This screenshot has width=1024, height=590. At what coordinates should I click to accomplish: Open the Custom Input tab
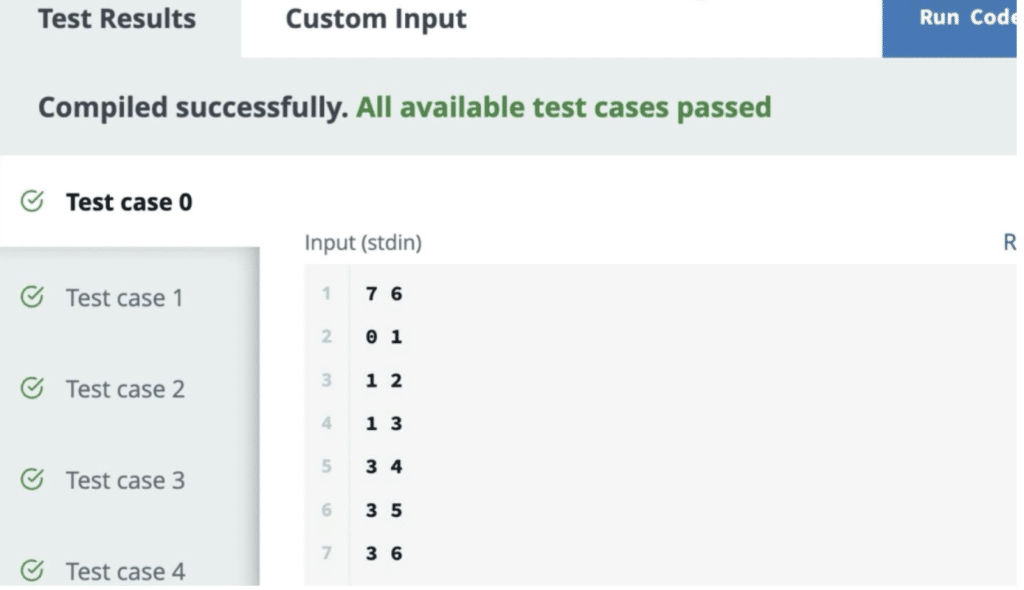tap(376, 19)
